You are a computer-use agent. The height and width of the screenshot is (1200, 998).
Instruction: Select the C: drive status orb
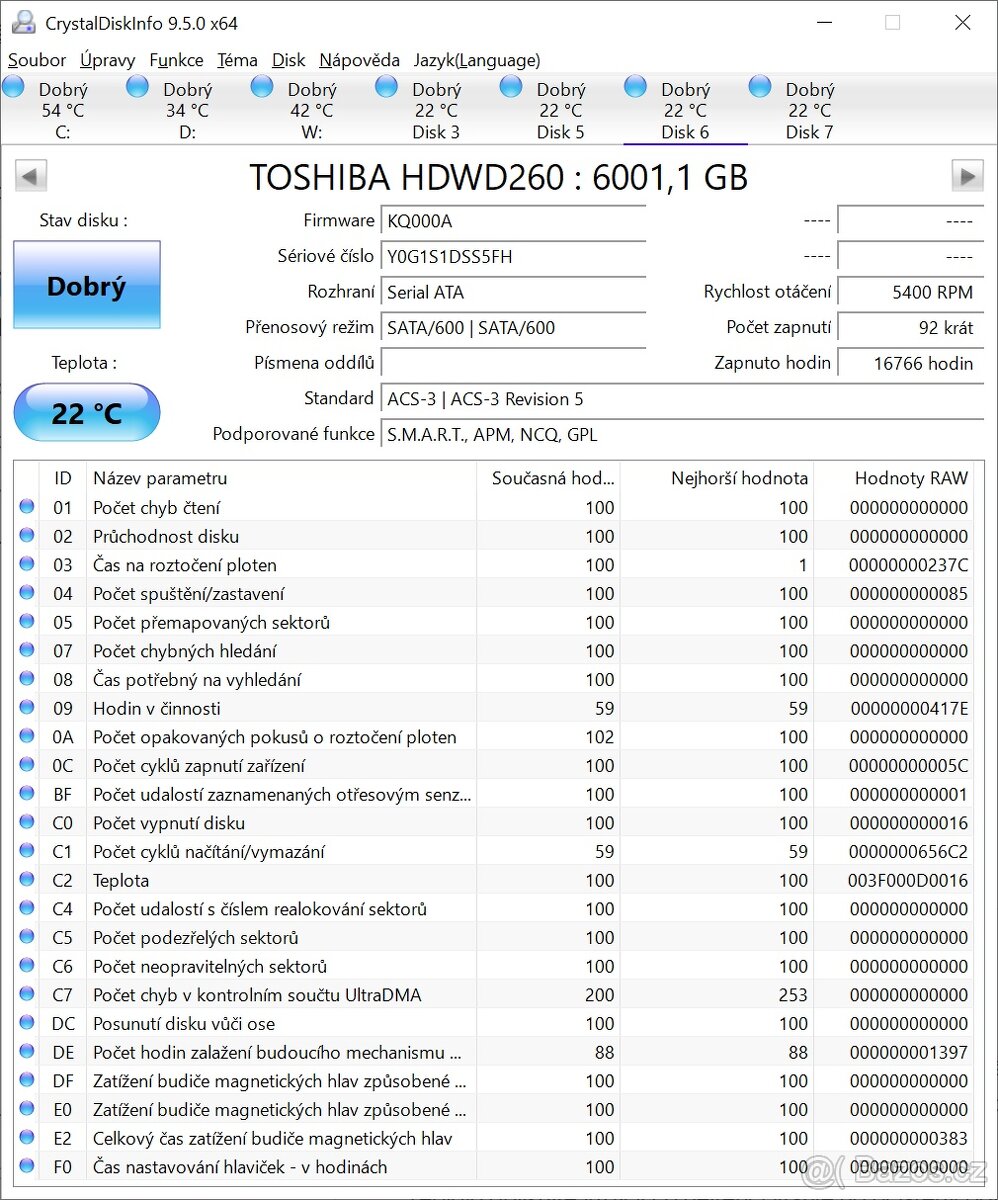14,86
